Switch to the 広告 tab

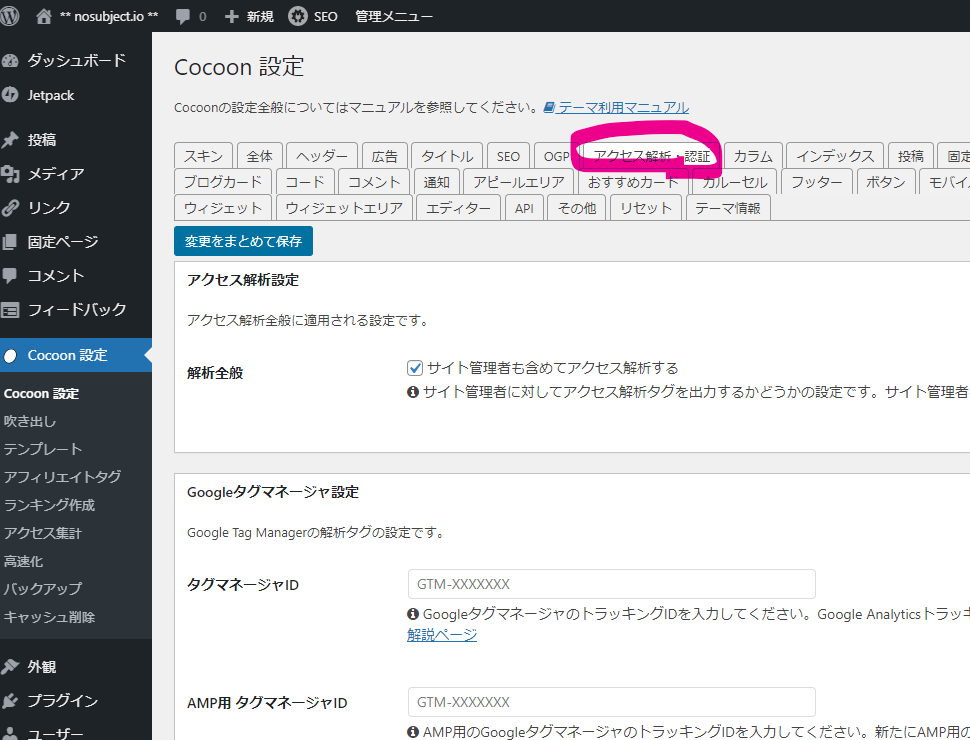(x=384, y=155)
